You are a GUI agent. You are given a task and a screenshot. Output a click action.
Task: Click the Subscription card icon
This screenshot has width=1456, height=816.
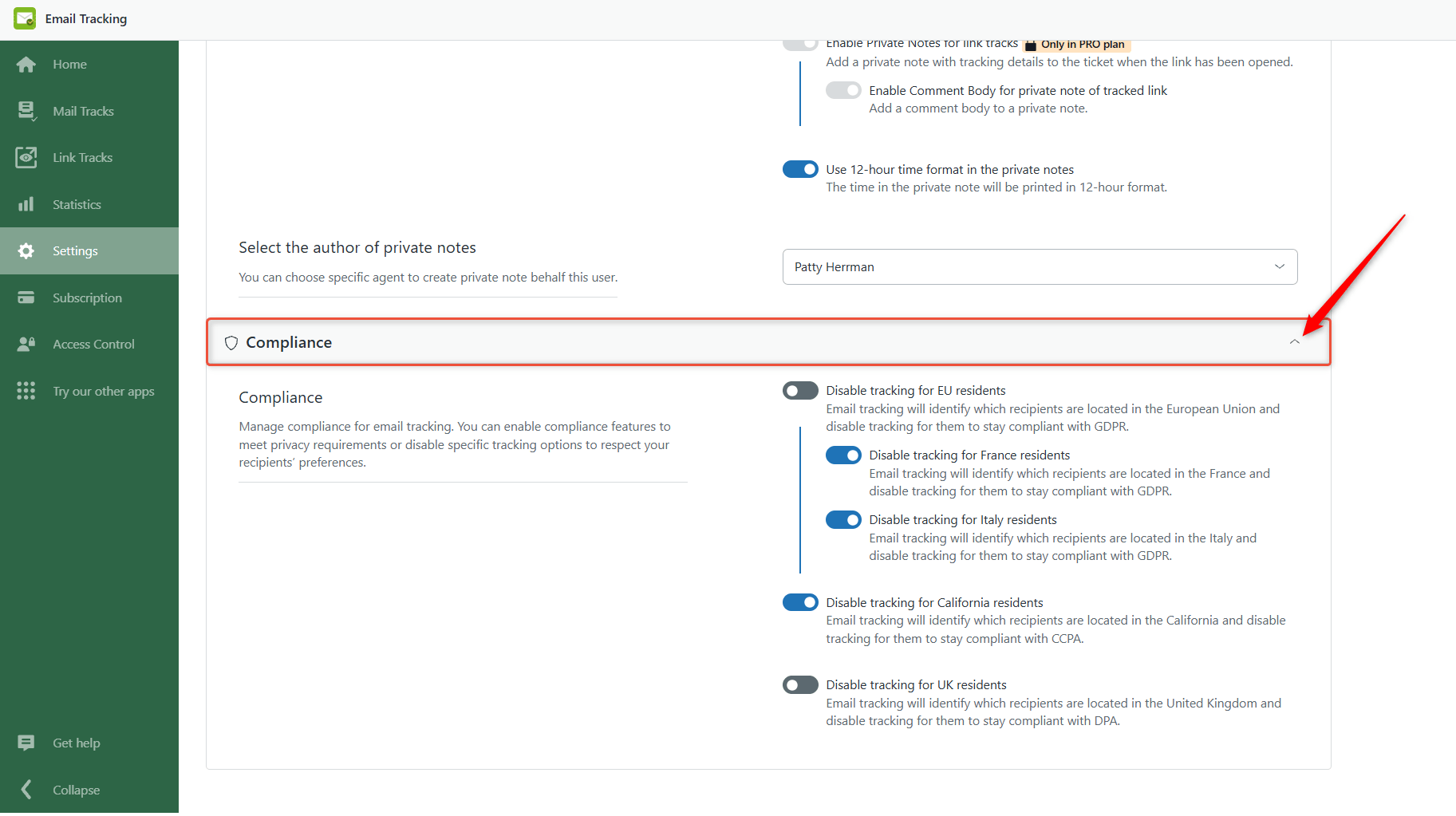point(26,298)
